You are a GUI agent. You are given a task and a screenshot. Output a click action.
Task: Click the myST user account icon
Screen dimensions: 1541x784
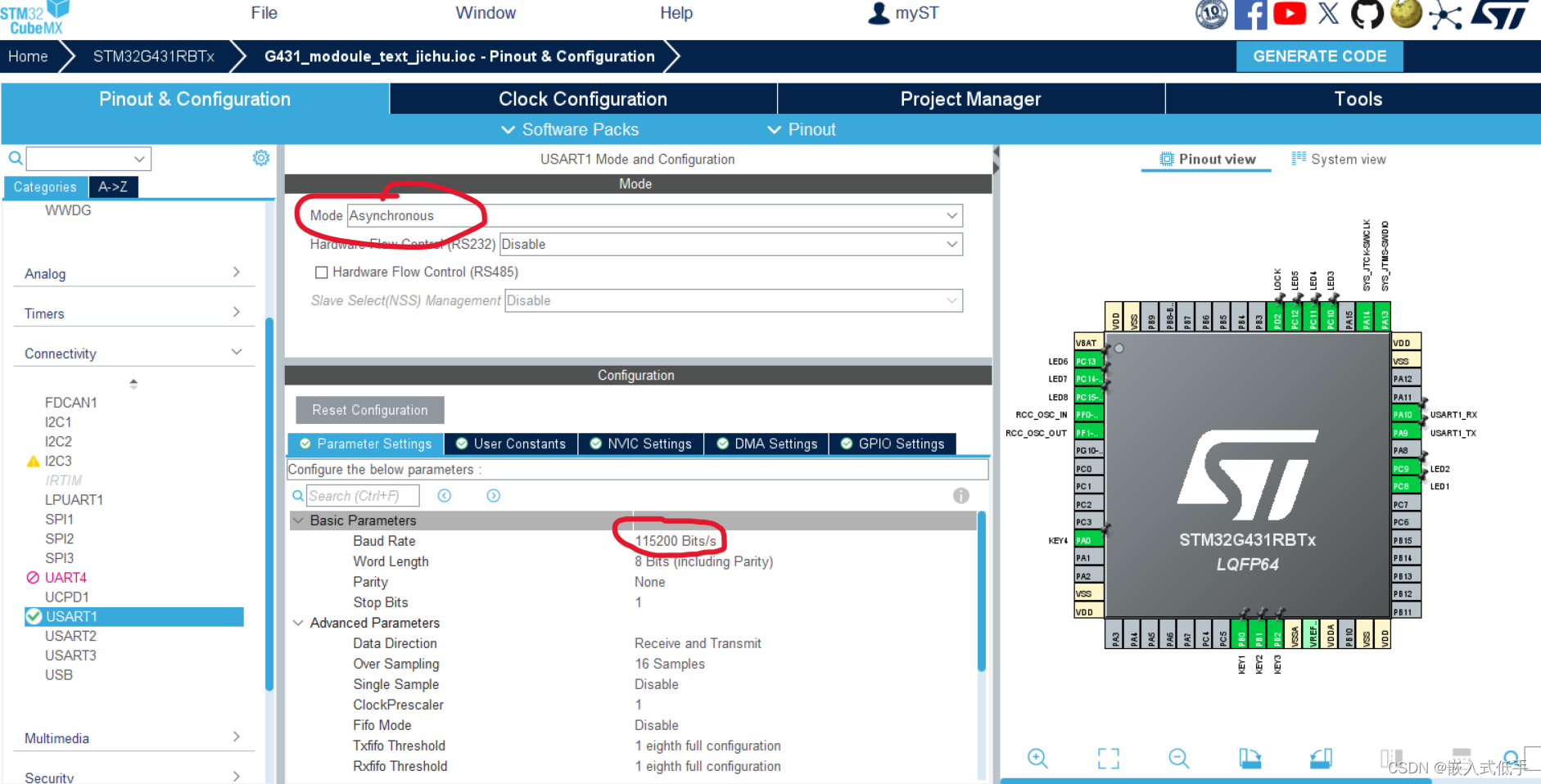tap(879, 13)
